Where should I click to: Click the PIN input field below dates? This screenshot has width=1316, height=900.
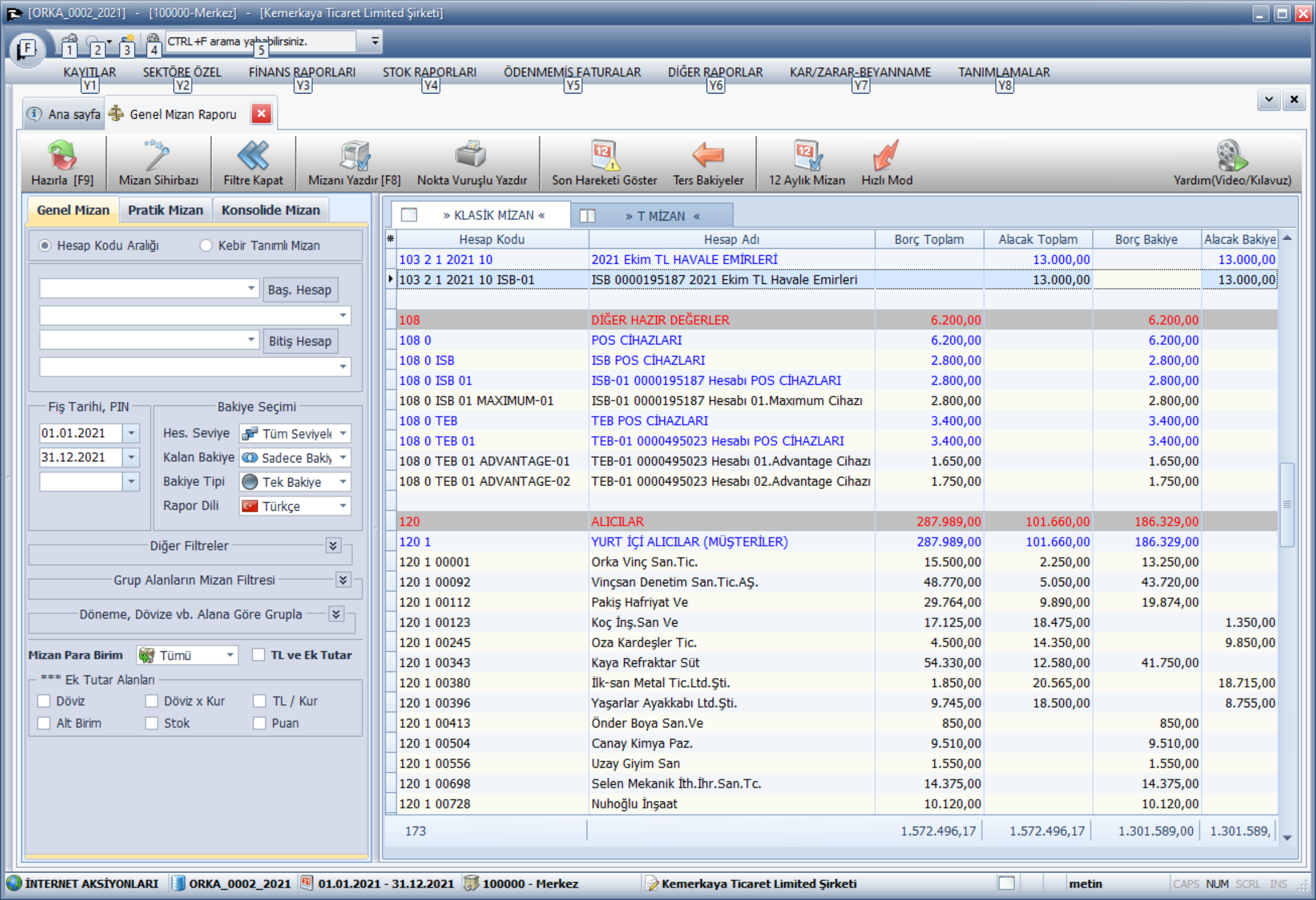81,481
